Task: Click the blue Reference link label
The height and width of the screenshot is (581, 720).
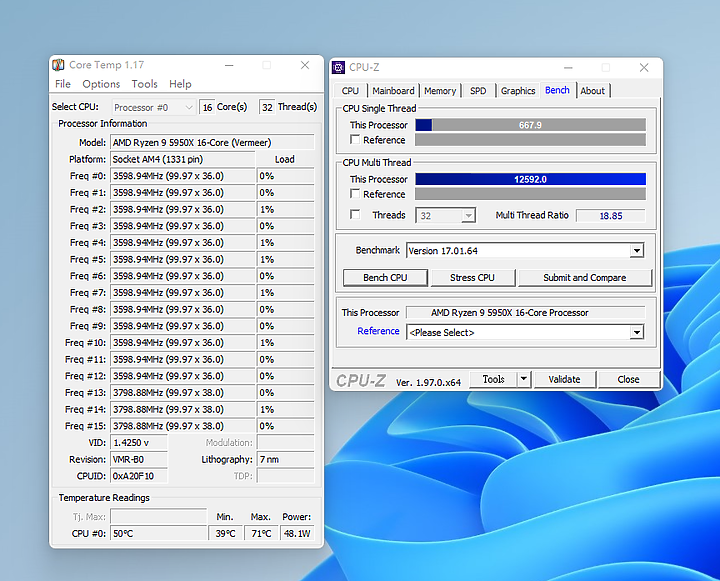Action: pyautogui.click(x=378, y=331)
